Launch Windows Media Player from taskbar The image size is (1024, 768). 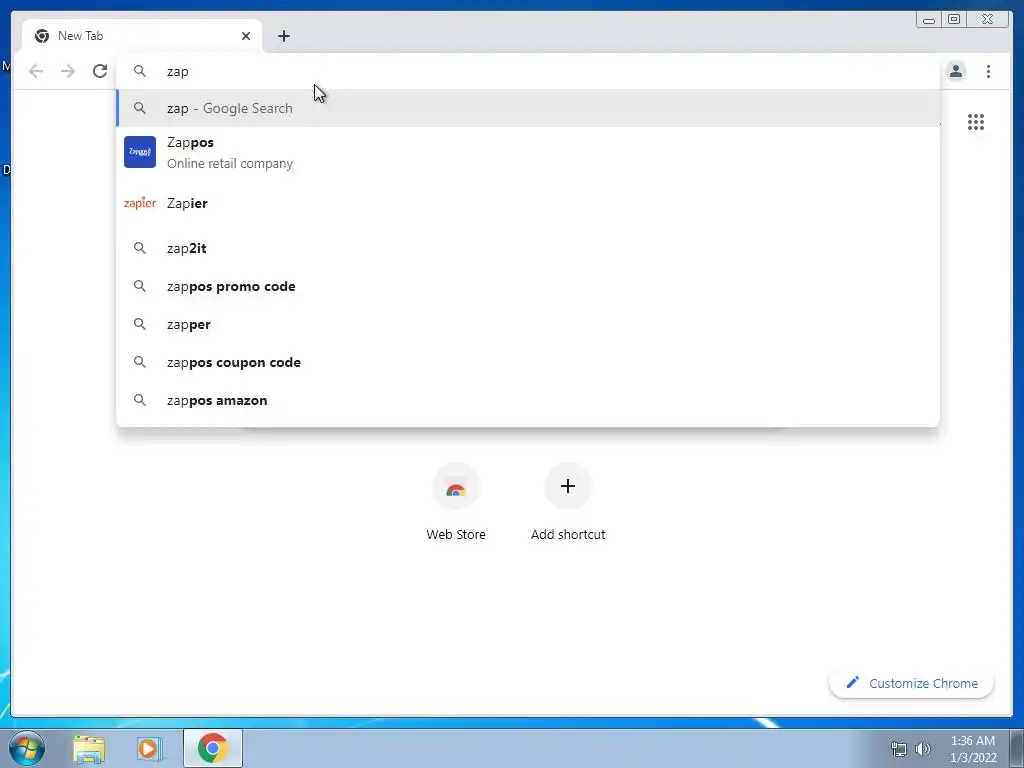point(149,749)
